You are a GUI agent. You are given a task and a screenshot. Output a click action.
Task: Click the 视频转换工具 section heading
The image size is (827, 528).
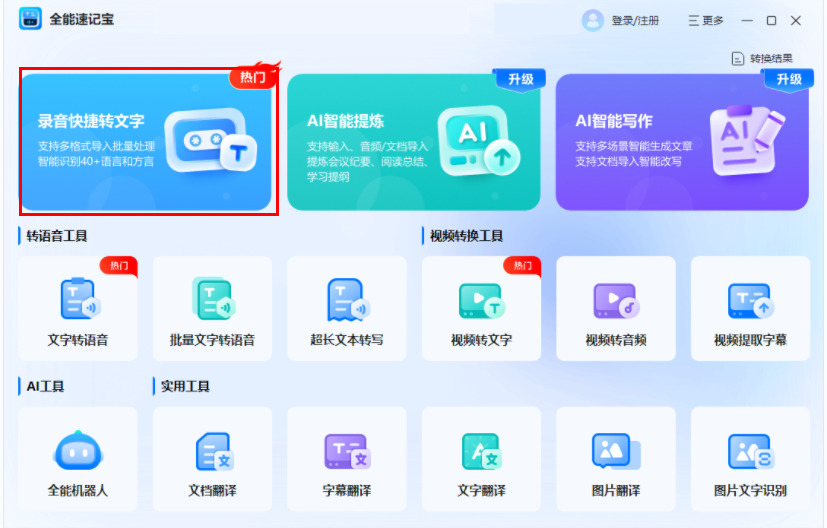(x=466, y=236)
